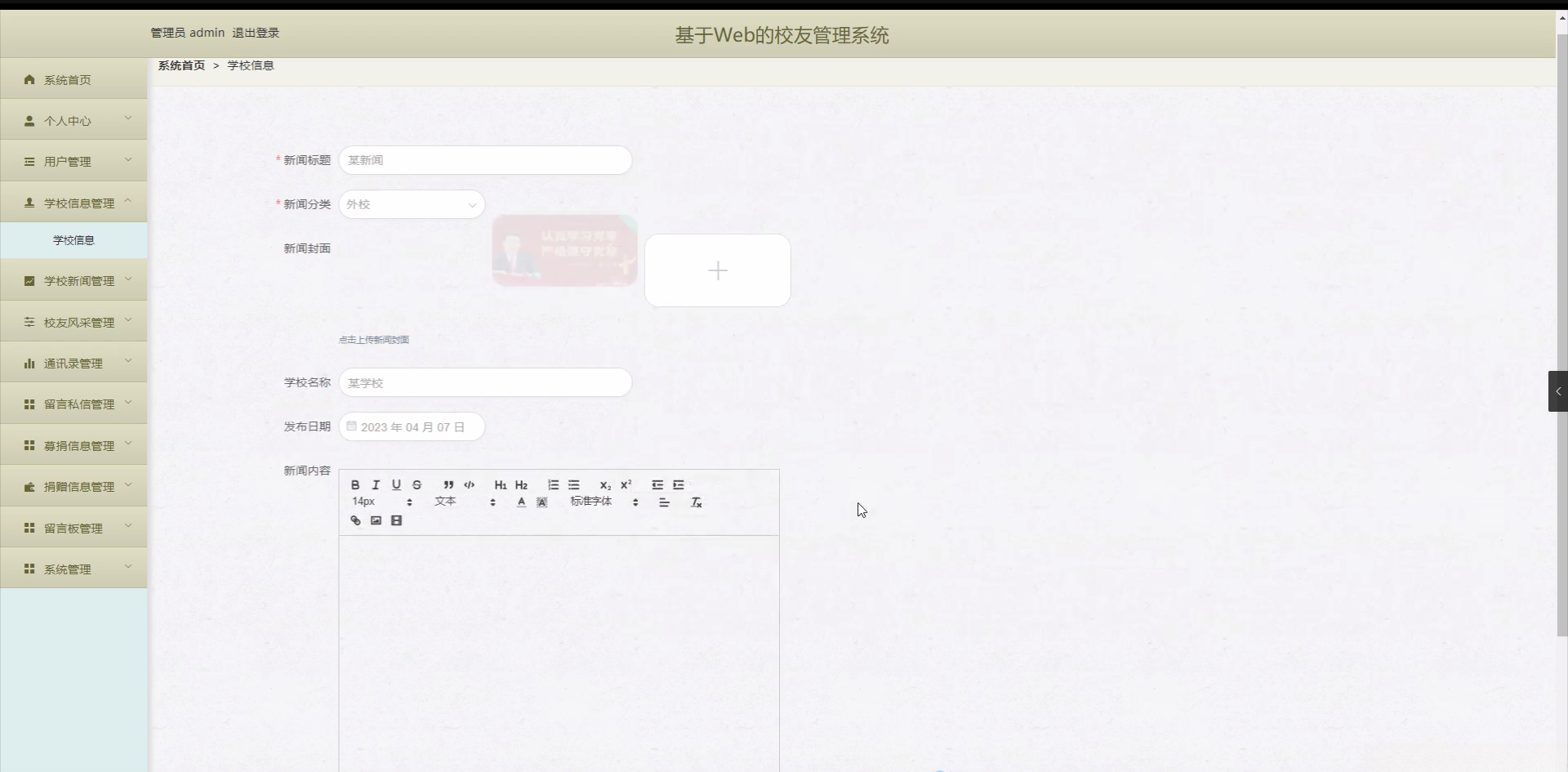Toggle bold formatting in the editor
This screenshot has width=1568, height=772.
coord(355,484)
